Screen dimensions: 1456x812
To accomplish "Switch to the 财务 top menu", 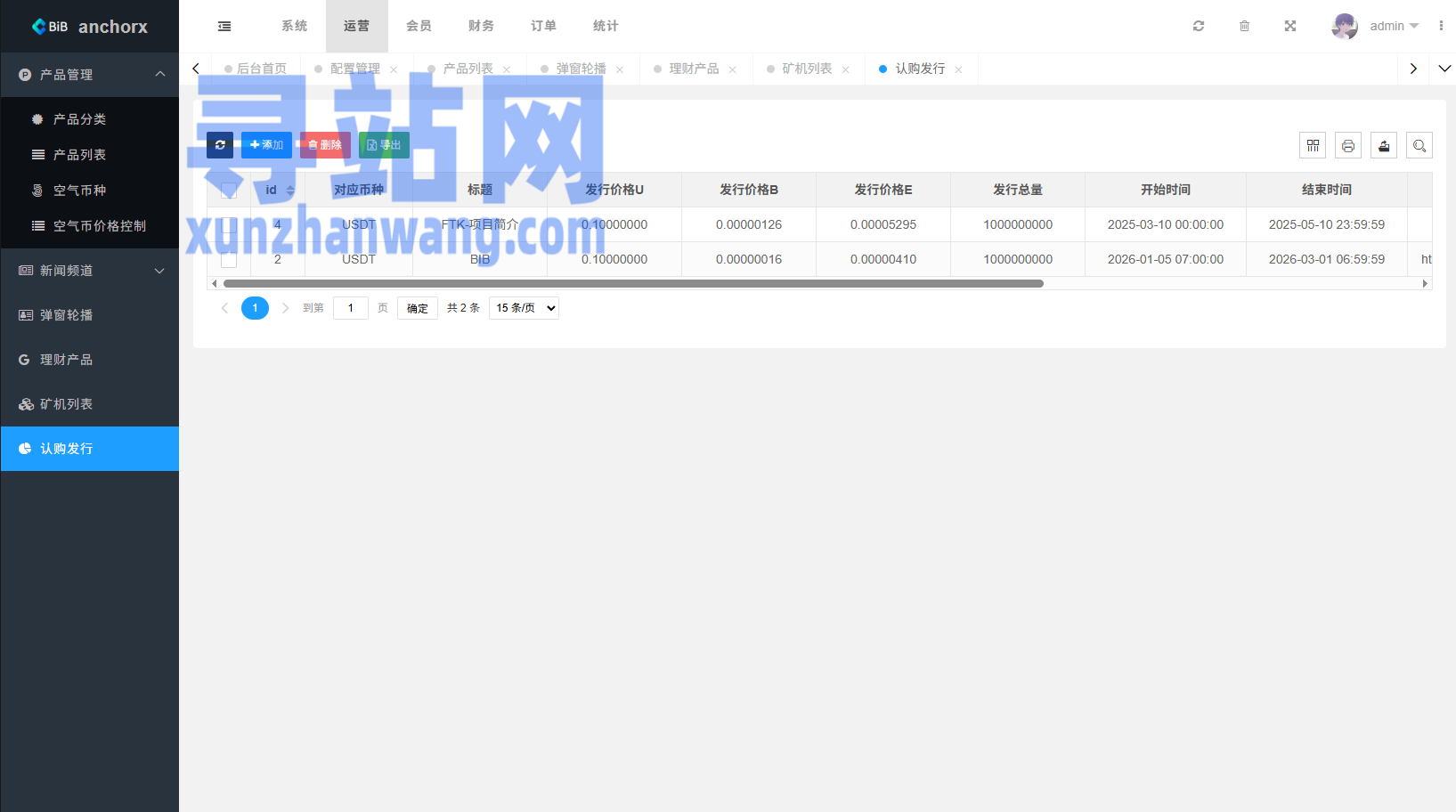I will tap(481, 27).
